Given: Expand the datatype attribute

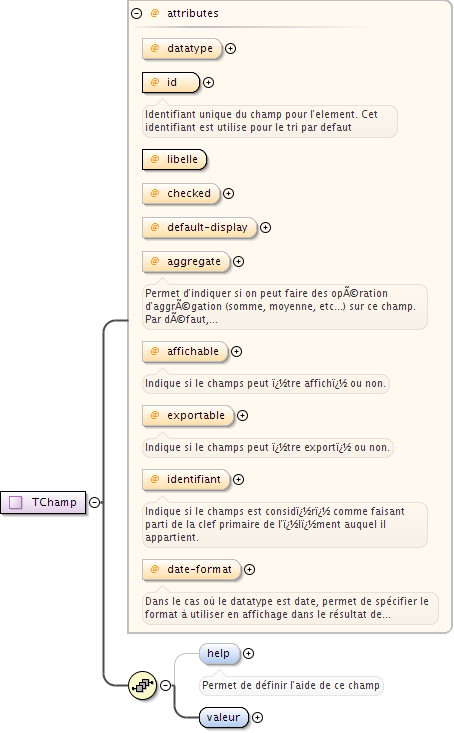Looking at the screenshot, I should coord(231,48).
